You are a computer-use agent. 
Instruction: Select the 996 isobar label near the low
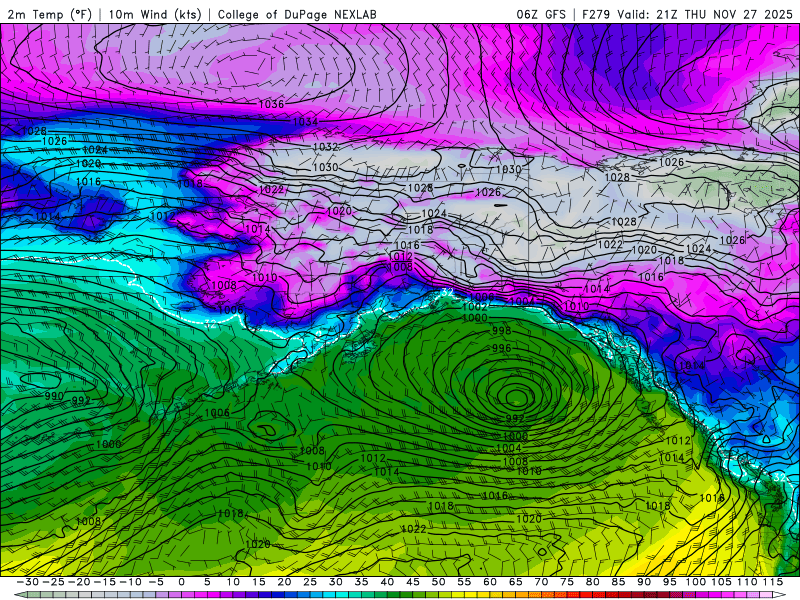coord(502,348)
